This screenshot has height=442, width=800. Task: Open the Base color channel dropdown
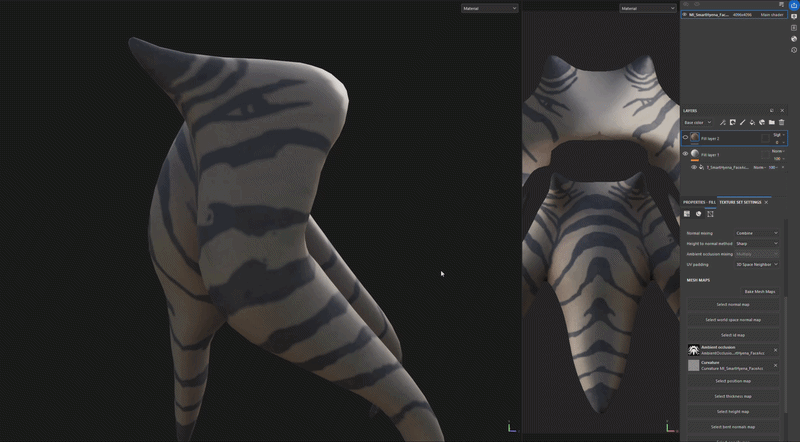(x=697, y=122)
